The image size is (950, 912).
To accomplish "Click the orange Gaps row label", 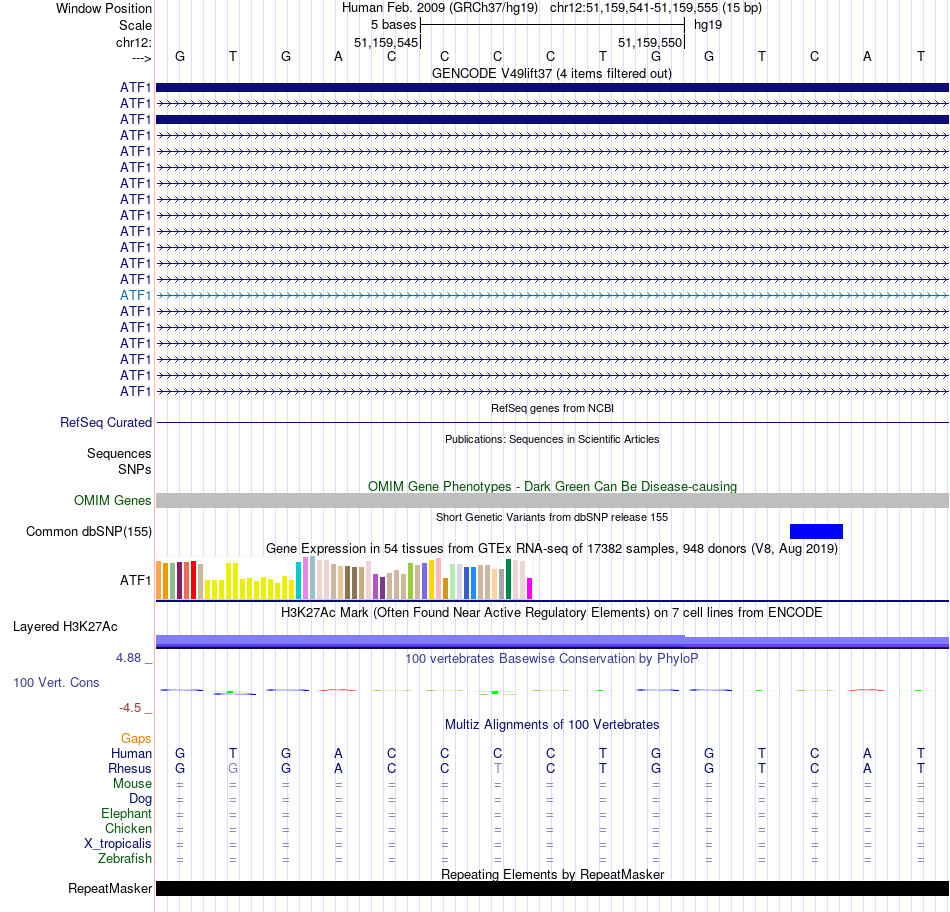I will (x=136, y=738).
